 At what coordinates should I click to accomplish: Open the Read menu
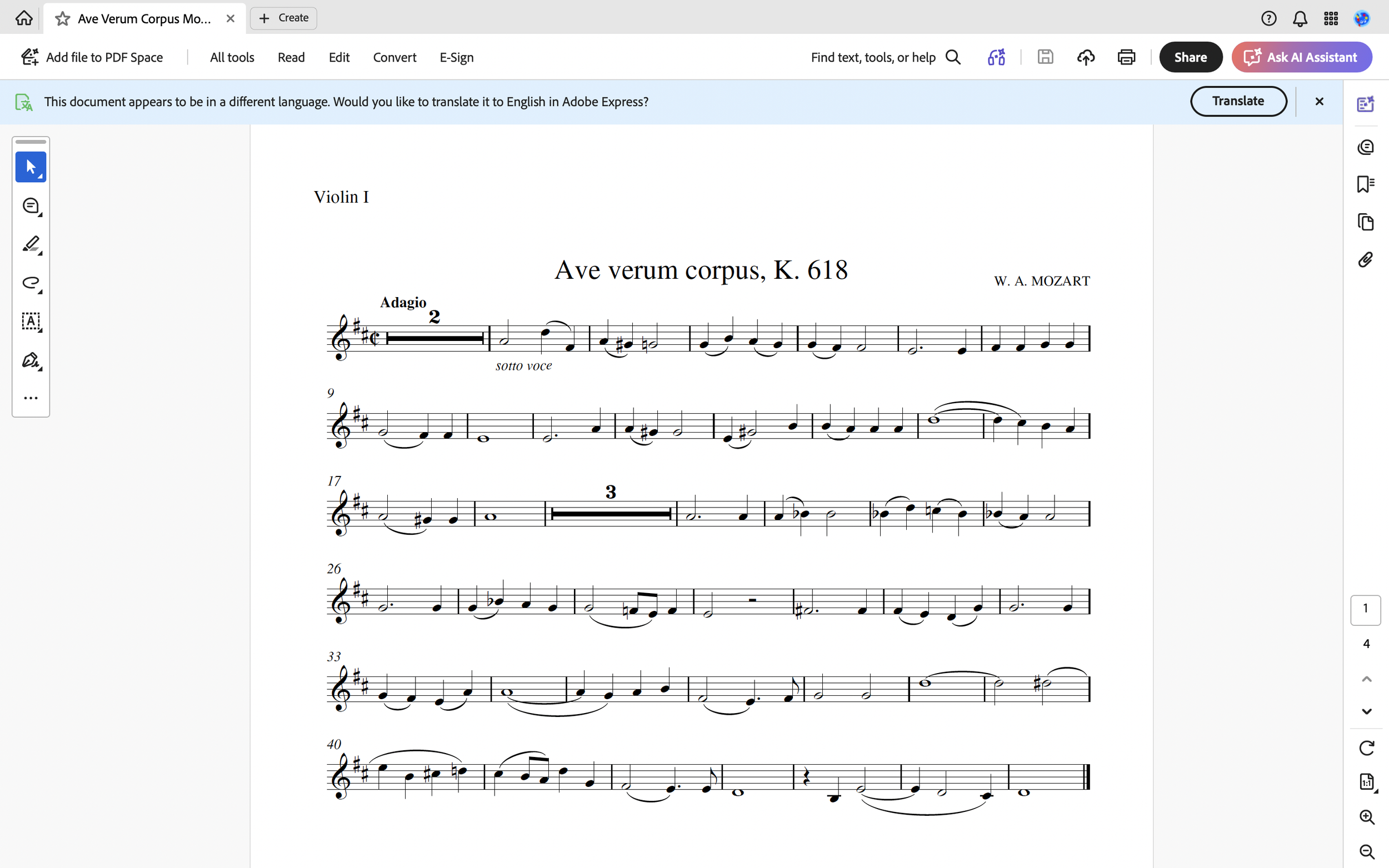[x=291, y=57]
